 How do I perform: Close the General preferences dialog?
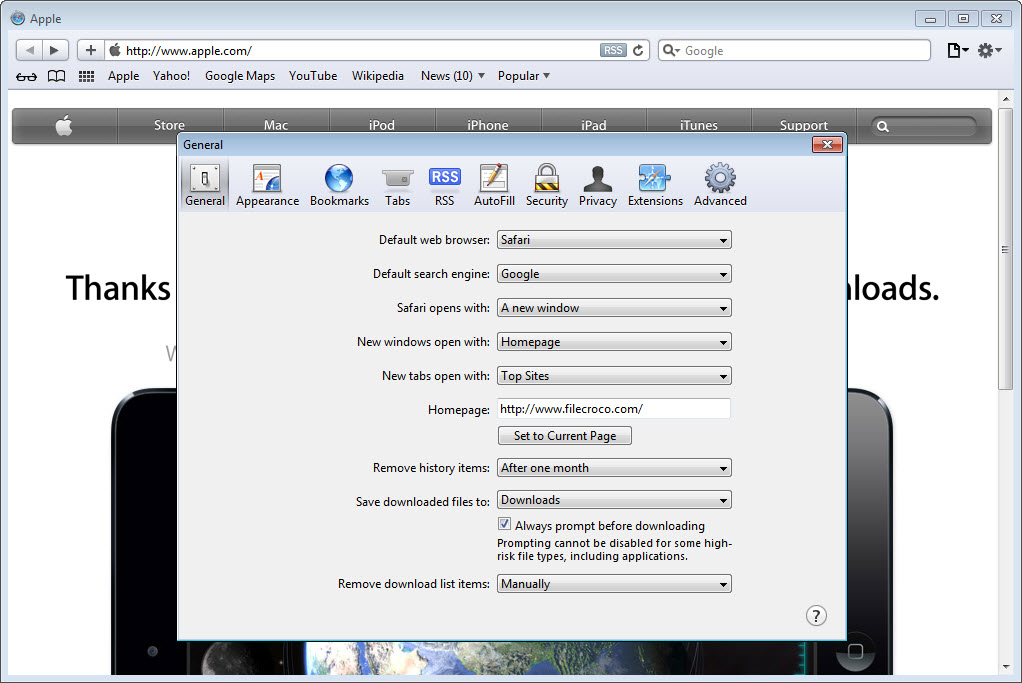pyautogui.click(x=827, y=144)
